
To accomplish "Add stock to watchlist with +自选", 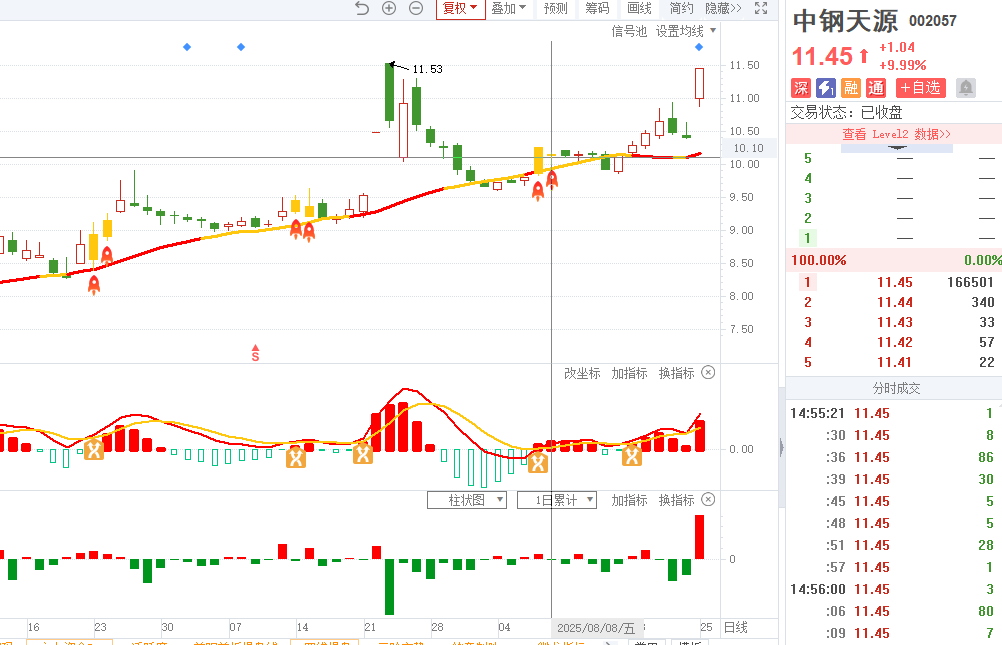I will coord(921,88).
